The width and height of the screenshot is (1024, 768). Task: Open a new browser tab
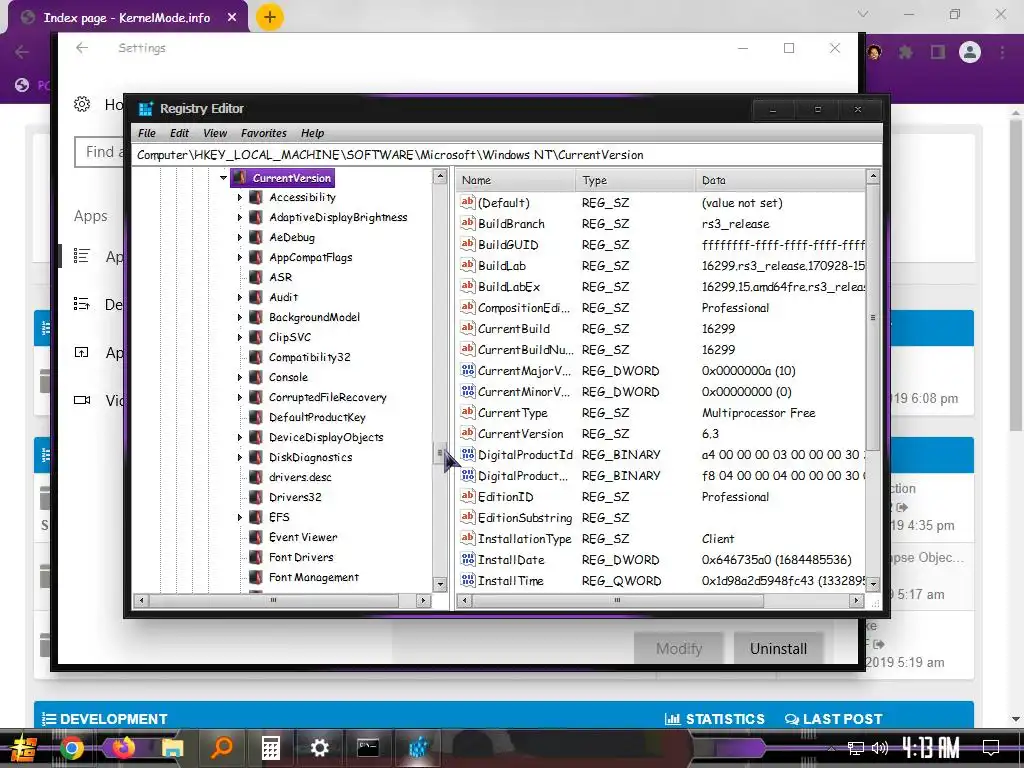(x=270, y=17)
